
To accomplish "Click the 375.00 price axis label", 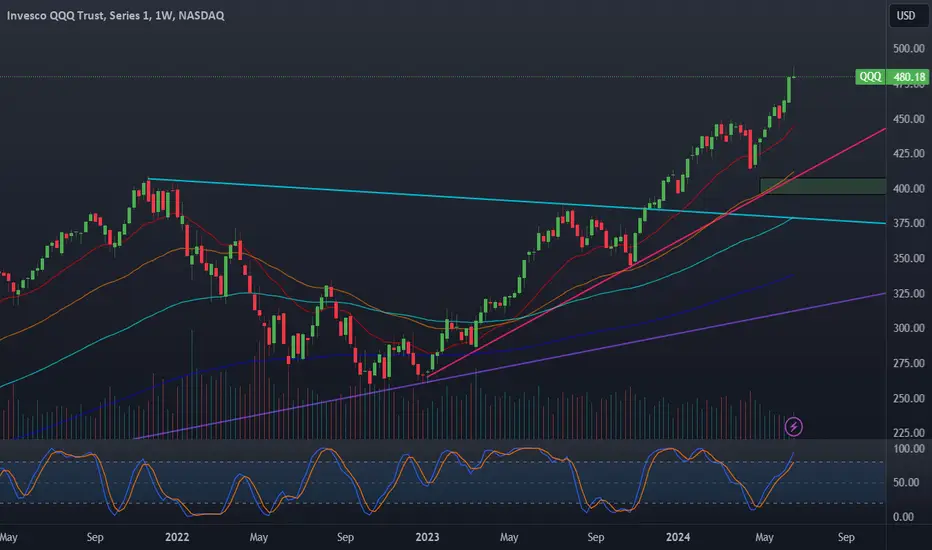I will 909,223.
